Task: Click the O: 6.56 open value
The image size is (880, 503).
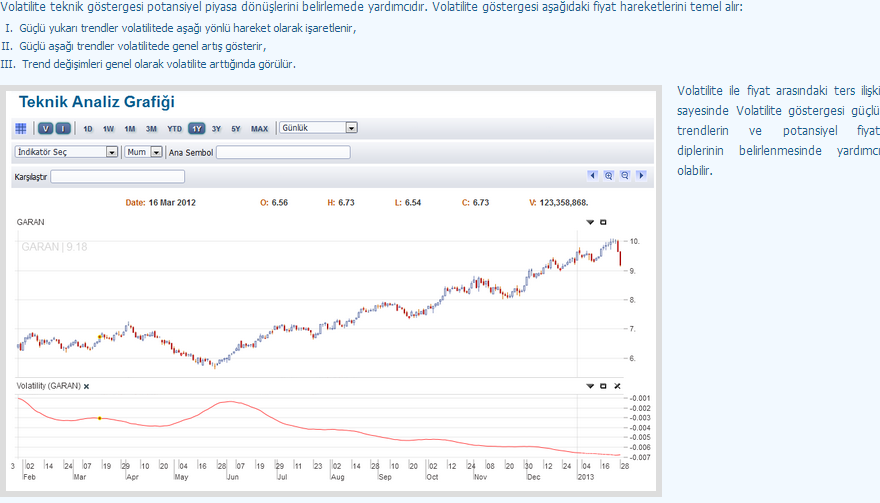Action: pos(274,203)
